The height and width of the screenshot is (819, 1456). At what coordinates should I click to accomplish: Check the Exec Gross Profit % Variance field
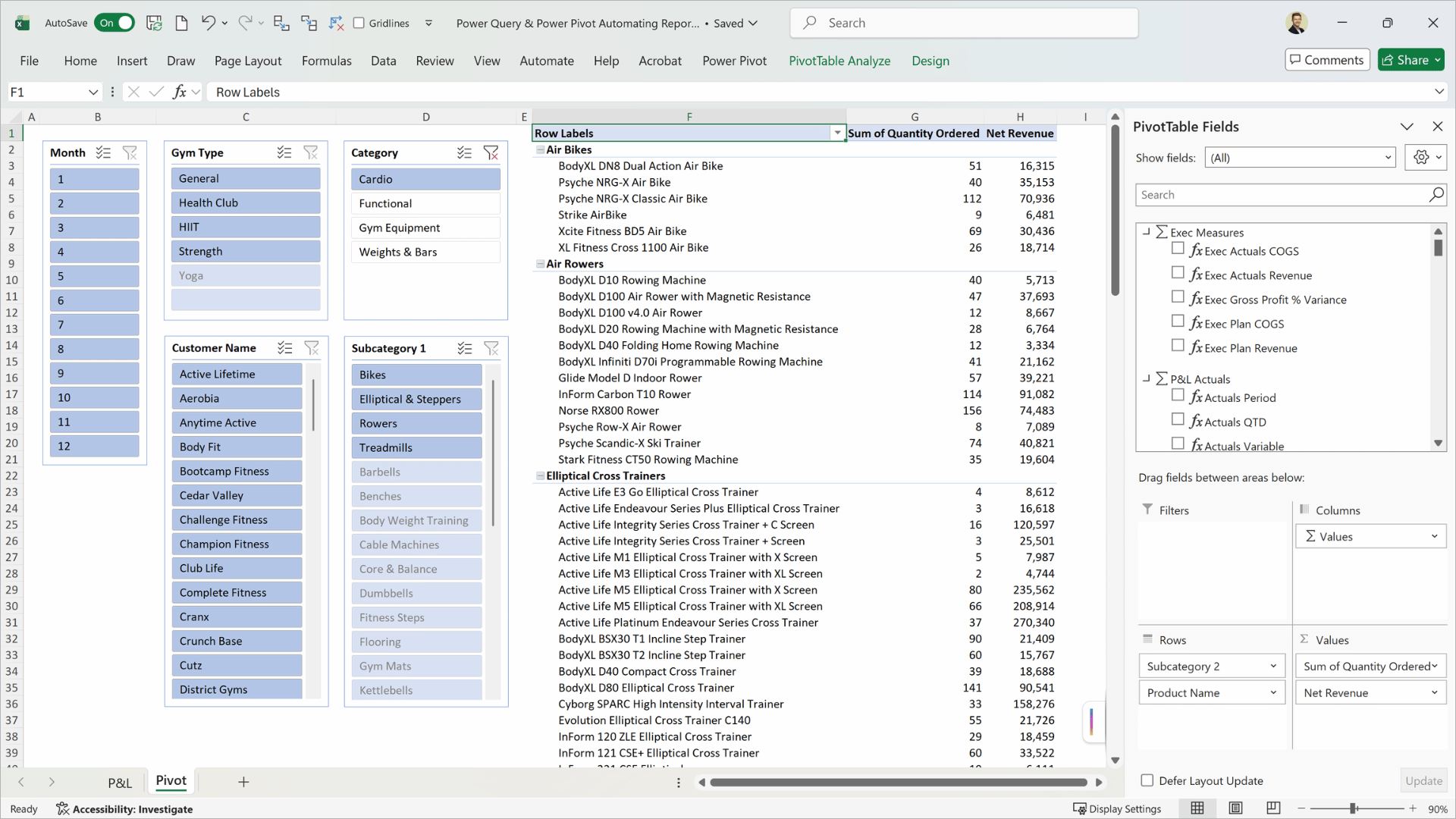point(1178,297)
